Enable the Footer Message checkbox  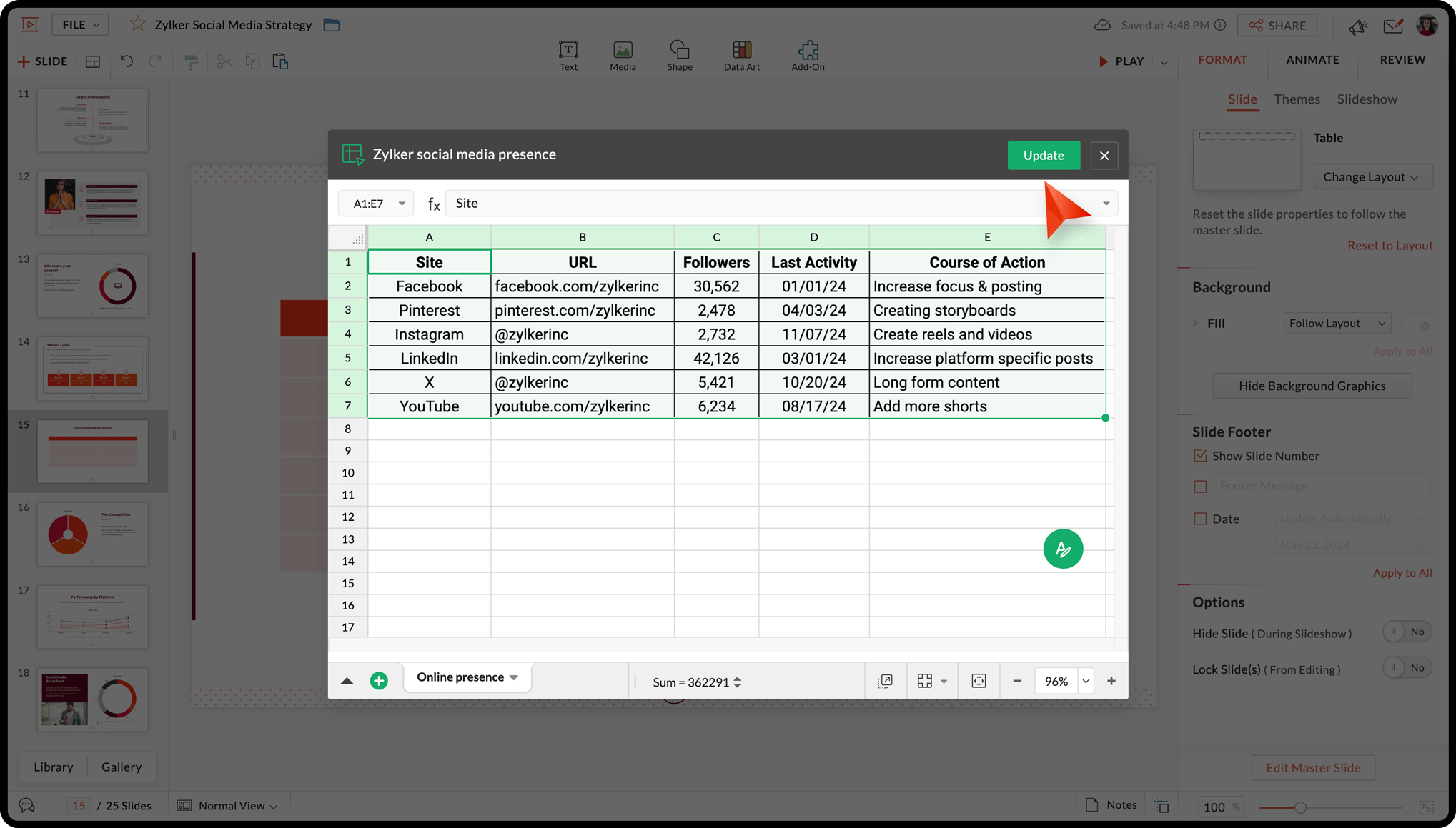pos(1200,486)
